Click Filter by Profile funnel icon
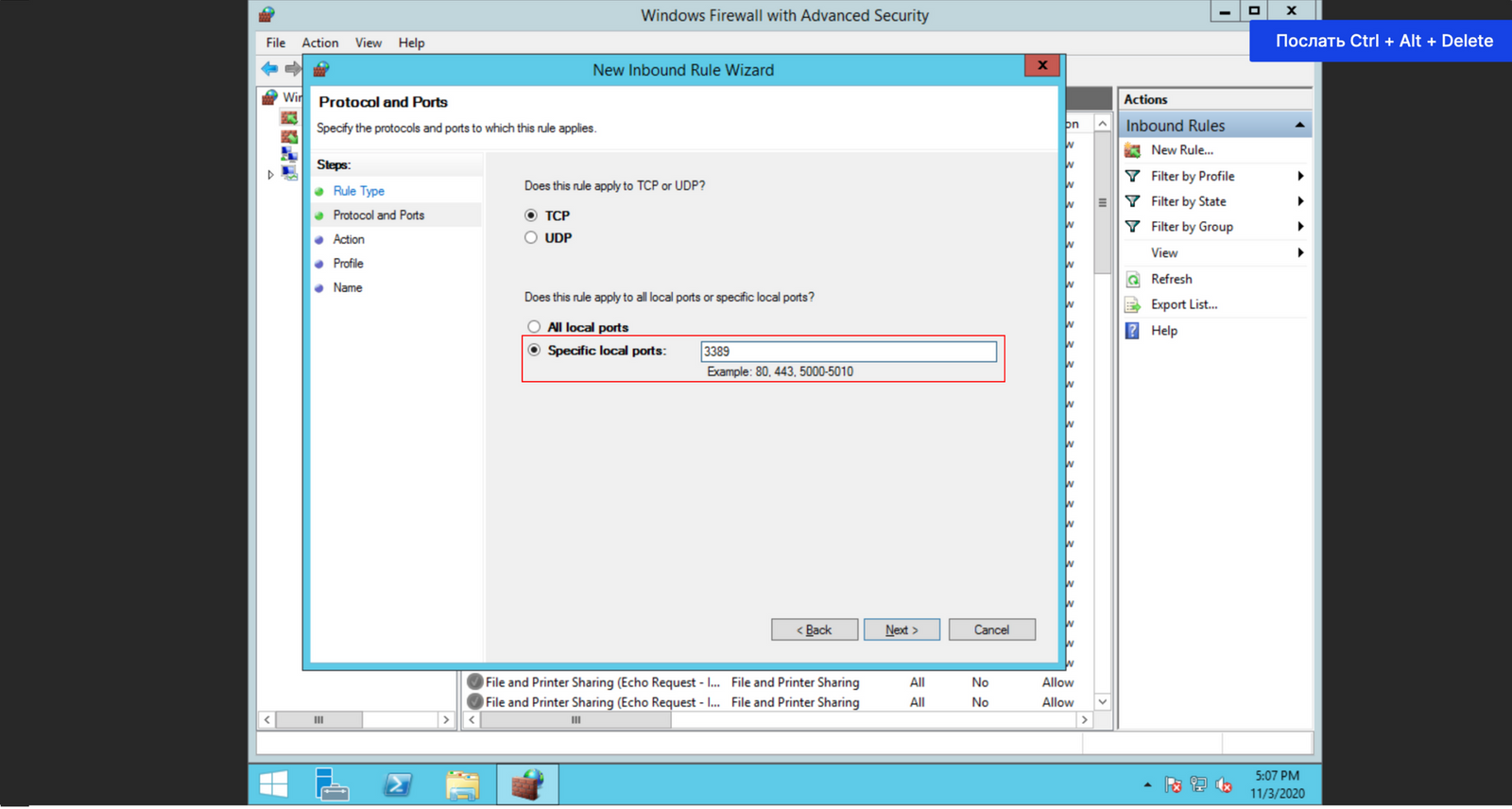 pos(1132,176)
